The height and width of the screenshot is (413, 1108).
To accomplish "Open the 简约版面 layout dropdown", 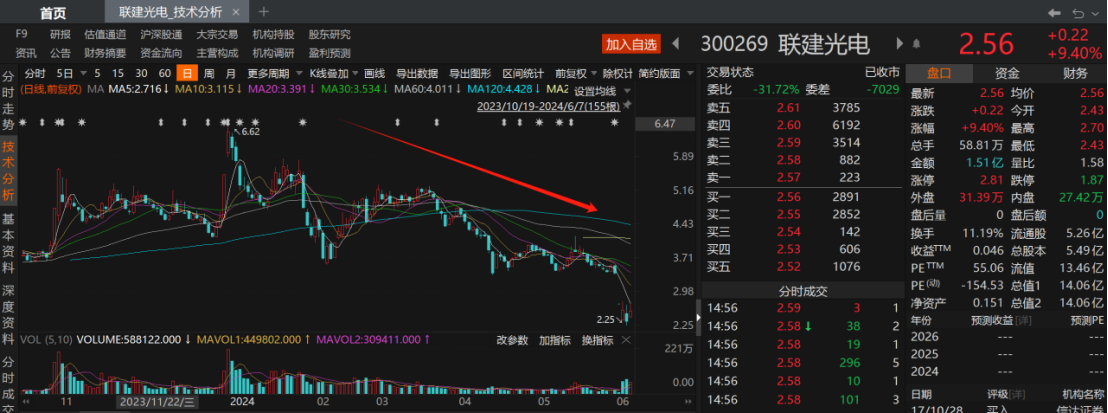I will coord(664,74).
